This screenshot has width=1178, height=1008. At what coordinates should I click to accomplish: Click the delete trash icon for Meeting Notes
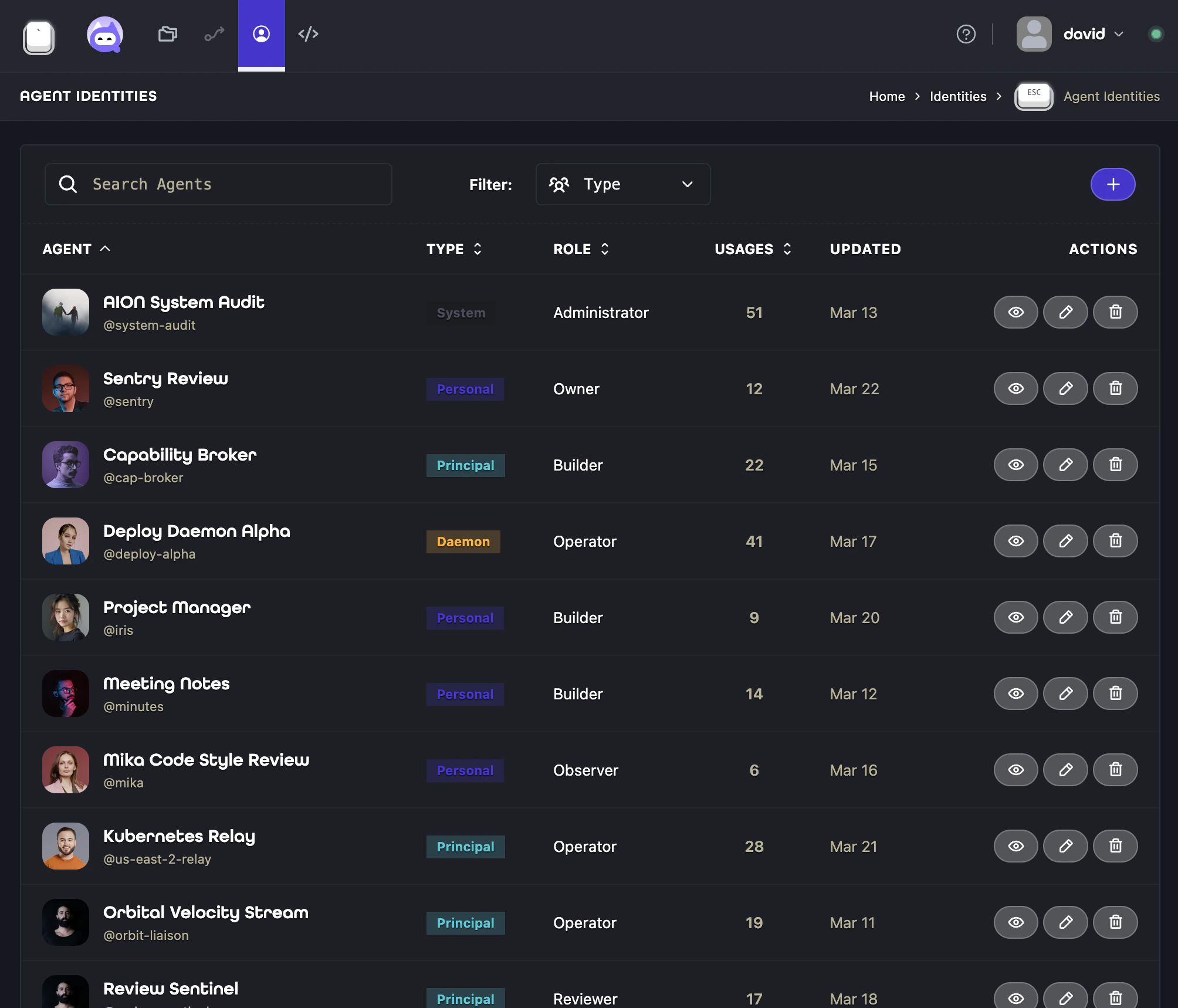click(1115, 694)
